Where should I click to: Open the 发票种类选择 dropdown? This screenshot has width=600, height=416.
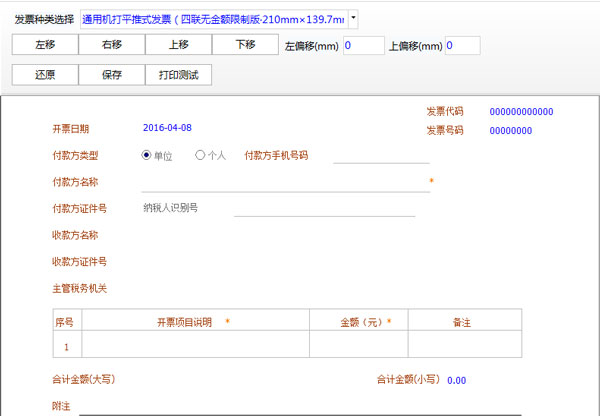tap(353, 19)
